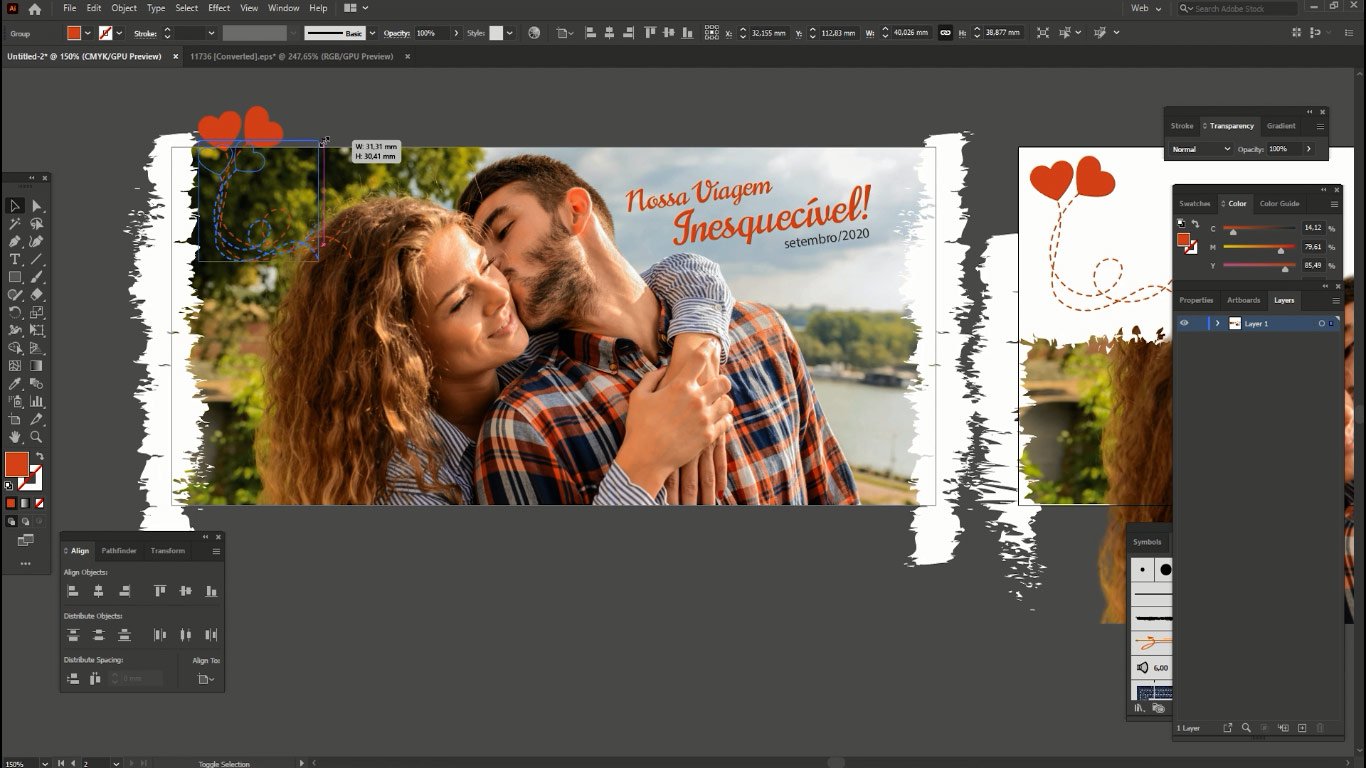Expand Layer 1 contents
Screen dimensions: 1366x768
pos(1217,324)
